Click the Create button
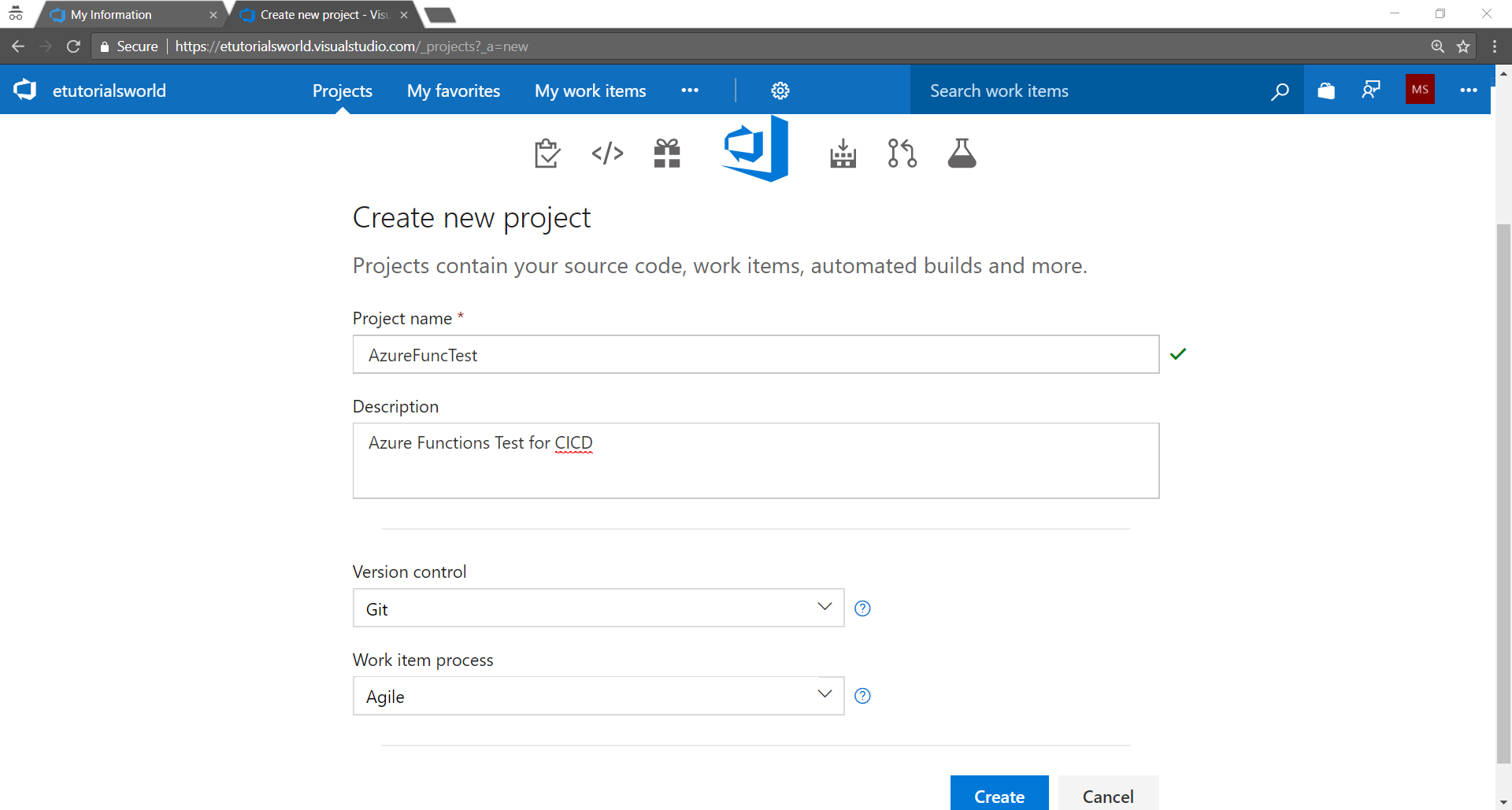This screenshot has width=1512, height=810. click(x=999, y=793)
